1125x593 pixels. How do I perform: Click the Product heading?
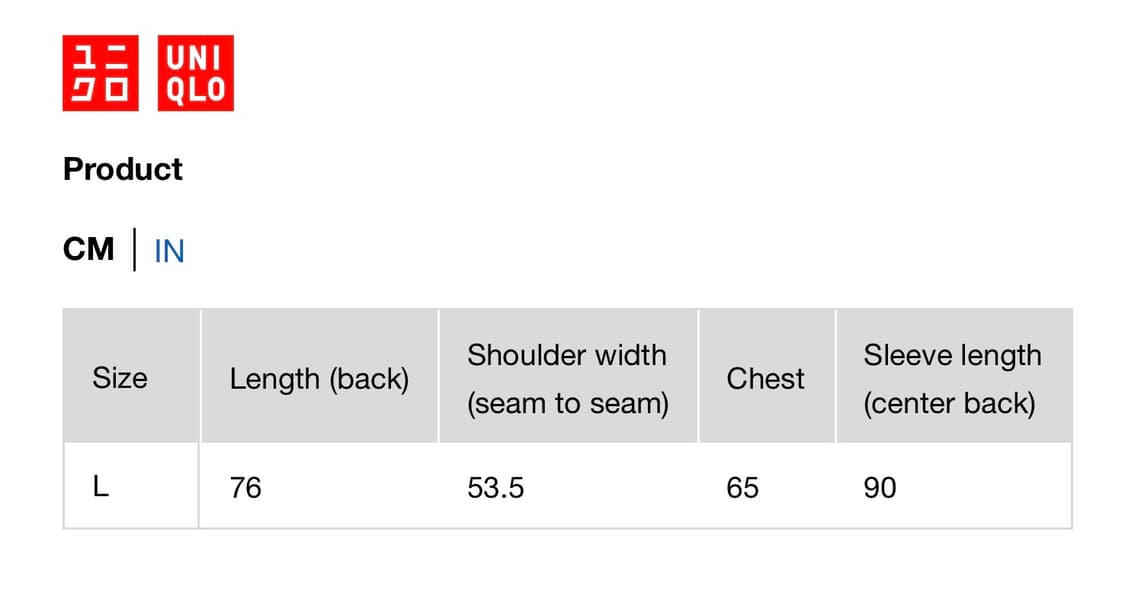click(122, 169)
